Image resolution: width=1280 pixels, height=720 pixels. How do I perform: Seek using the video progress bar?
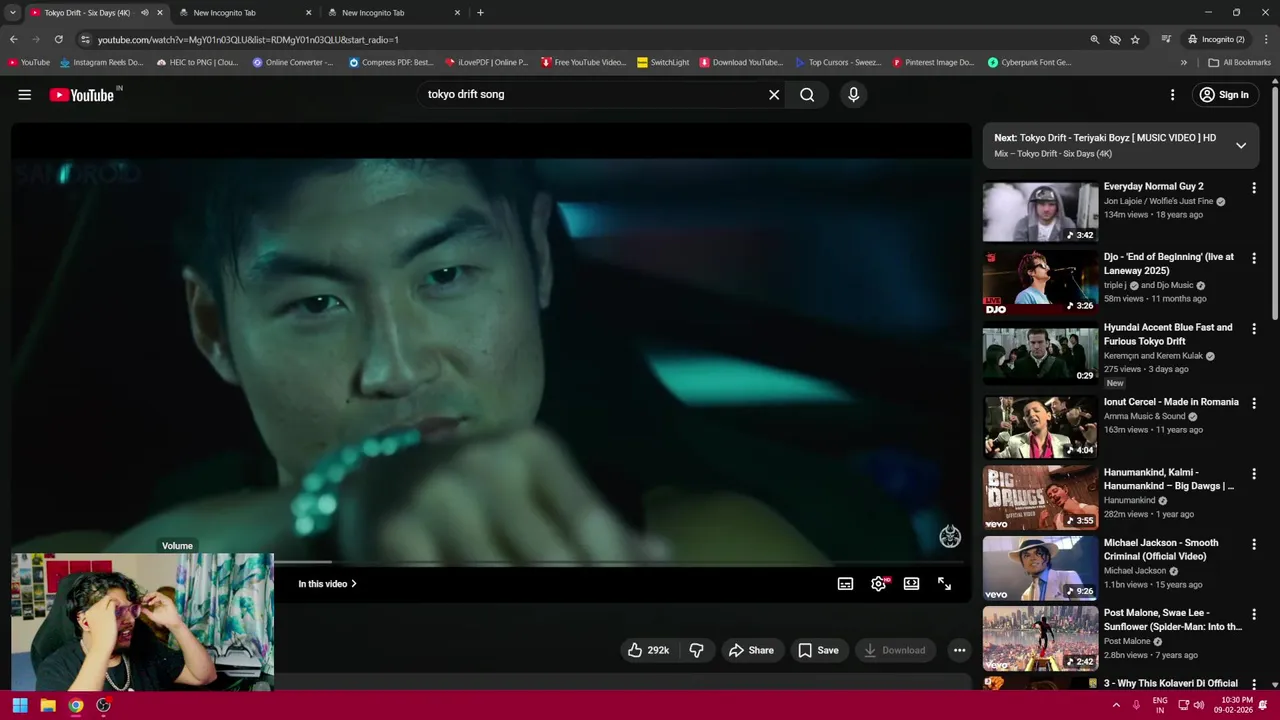(x=491, y=563)
